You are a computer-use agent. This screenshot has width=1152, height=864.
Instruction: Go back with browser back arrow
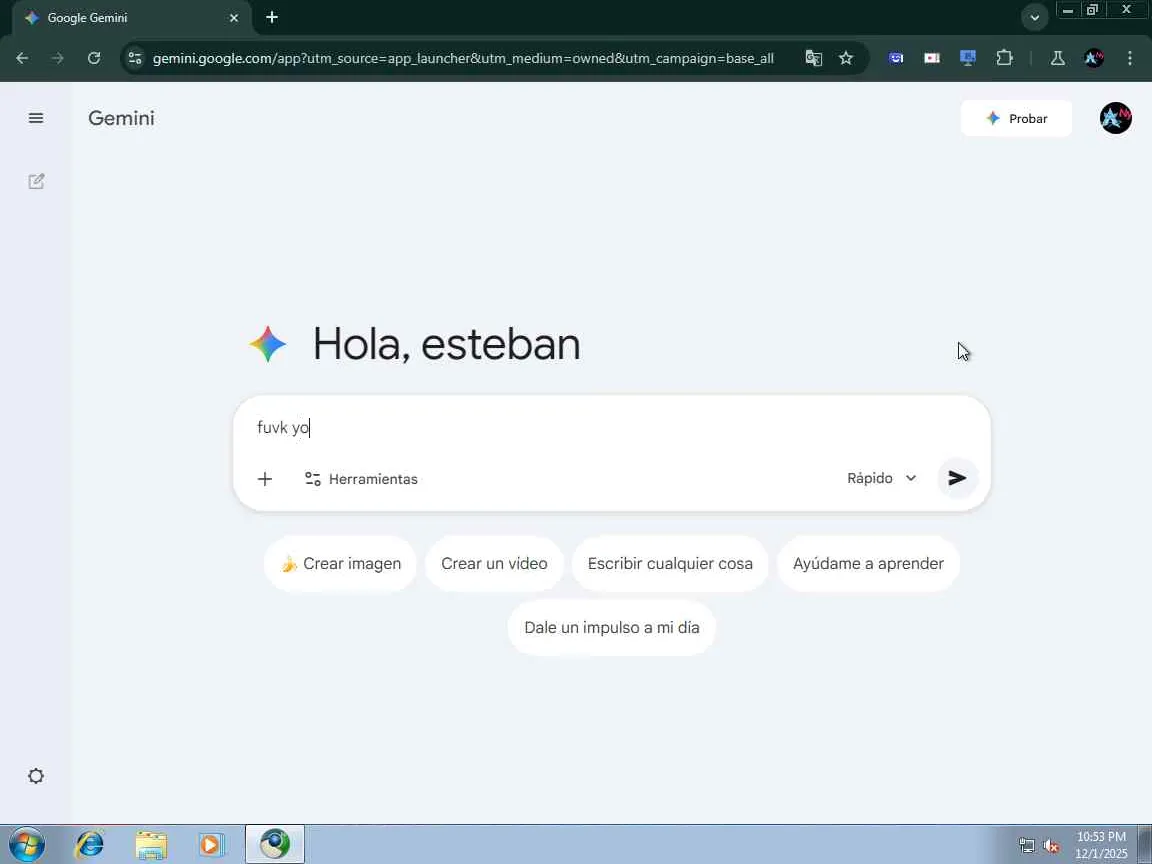22,58
